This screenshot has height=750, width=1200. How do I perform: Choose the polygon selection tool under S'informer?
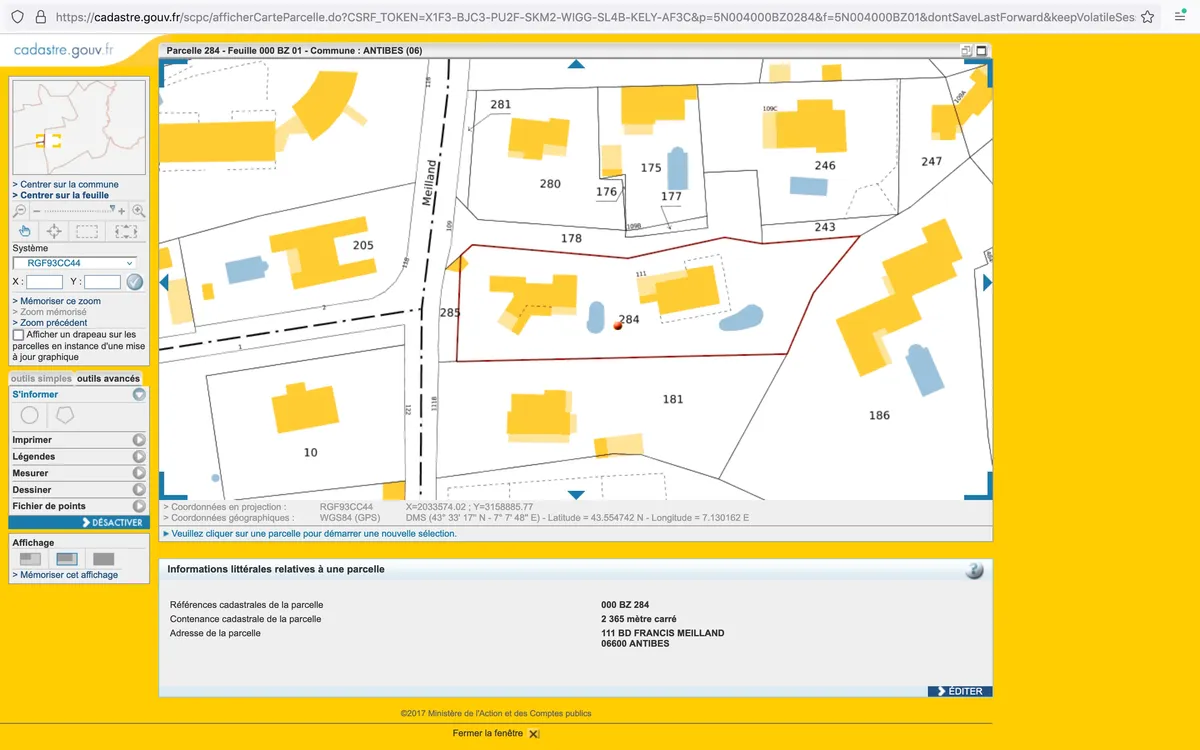tap(64, 415)
